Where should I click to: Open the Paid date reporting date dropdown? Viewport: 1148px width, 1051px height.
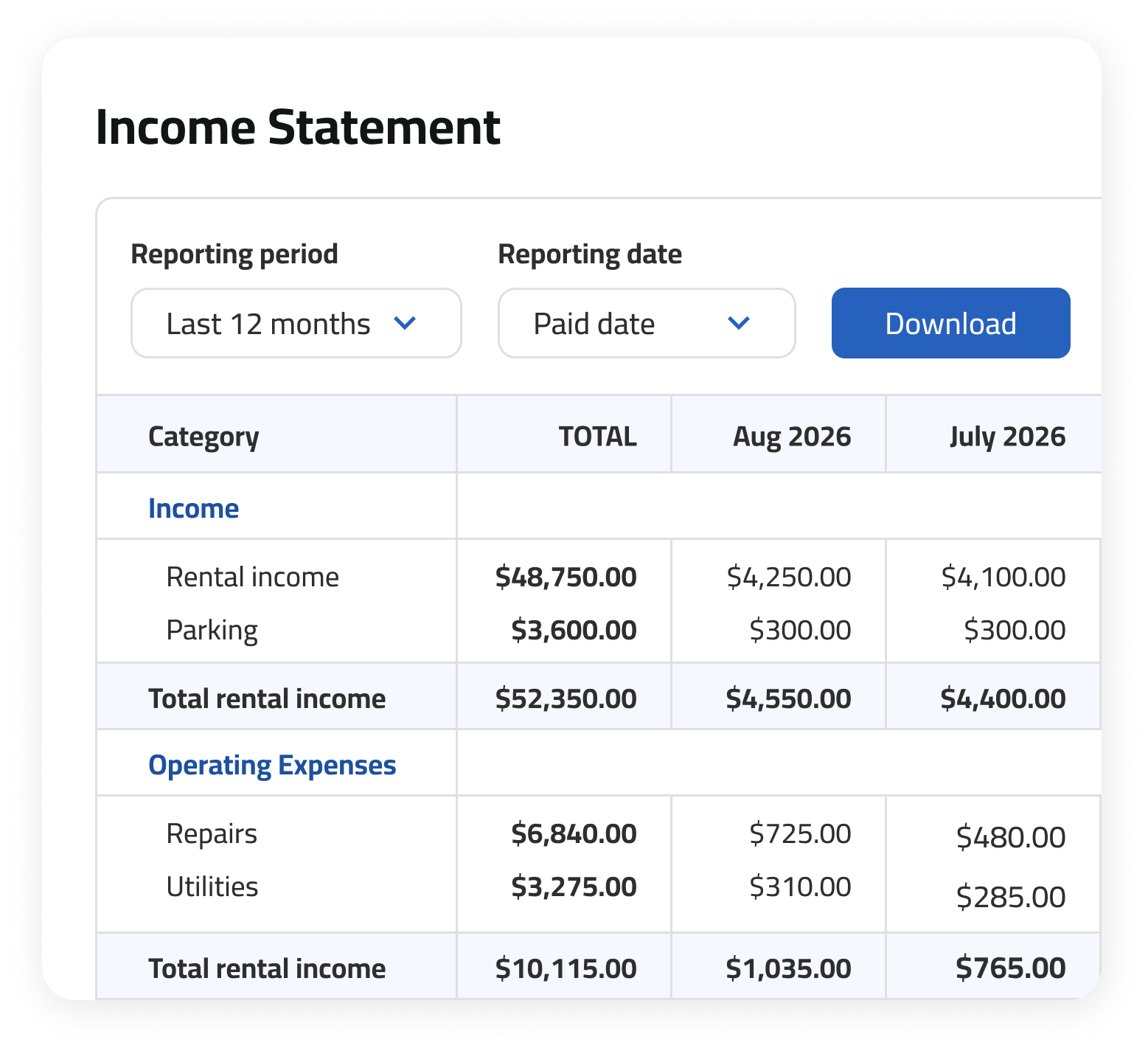pos(647,323)
